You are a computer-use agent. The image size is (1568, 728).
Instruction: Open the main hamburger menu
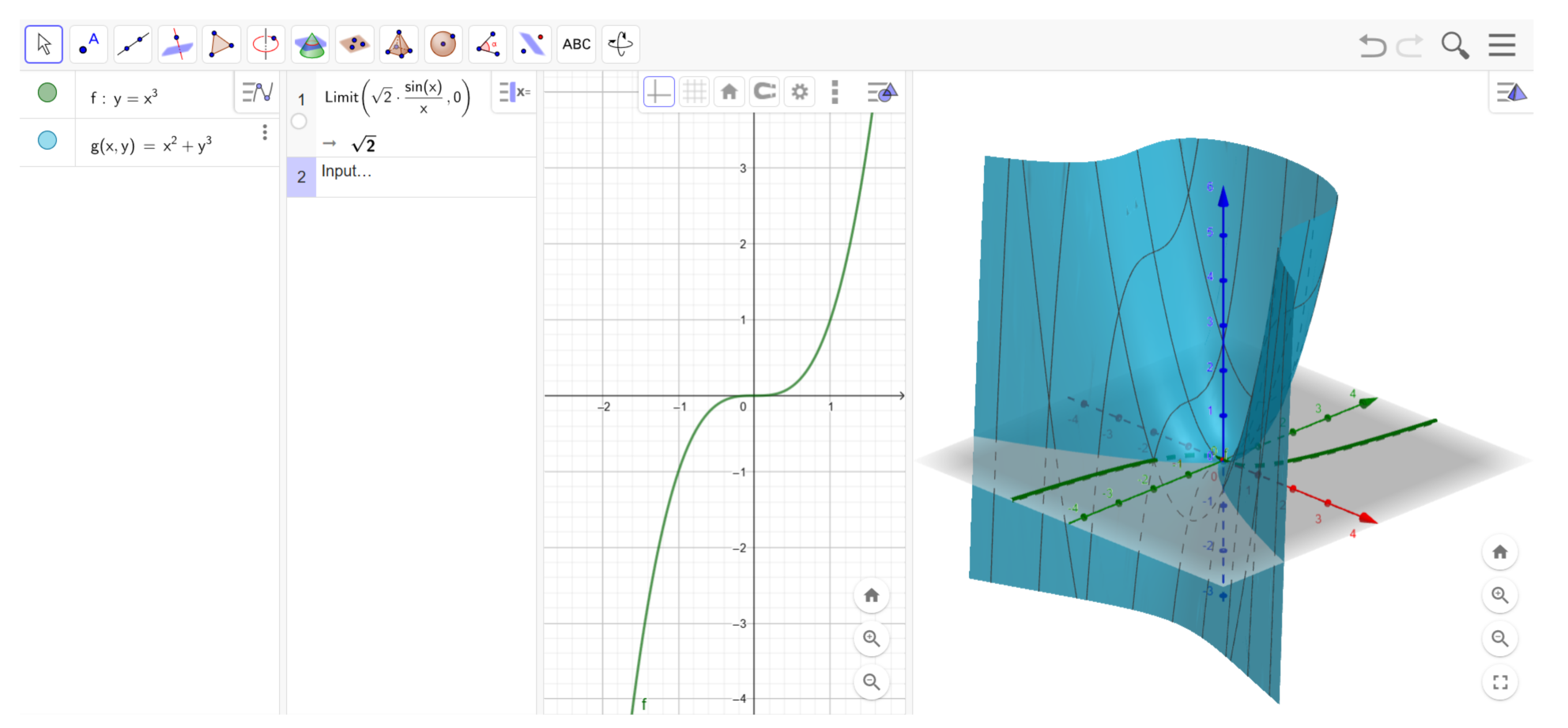point(1502,45)
